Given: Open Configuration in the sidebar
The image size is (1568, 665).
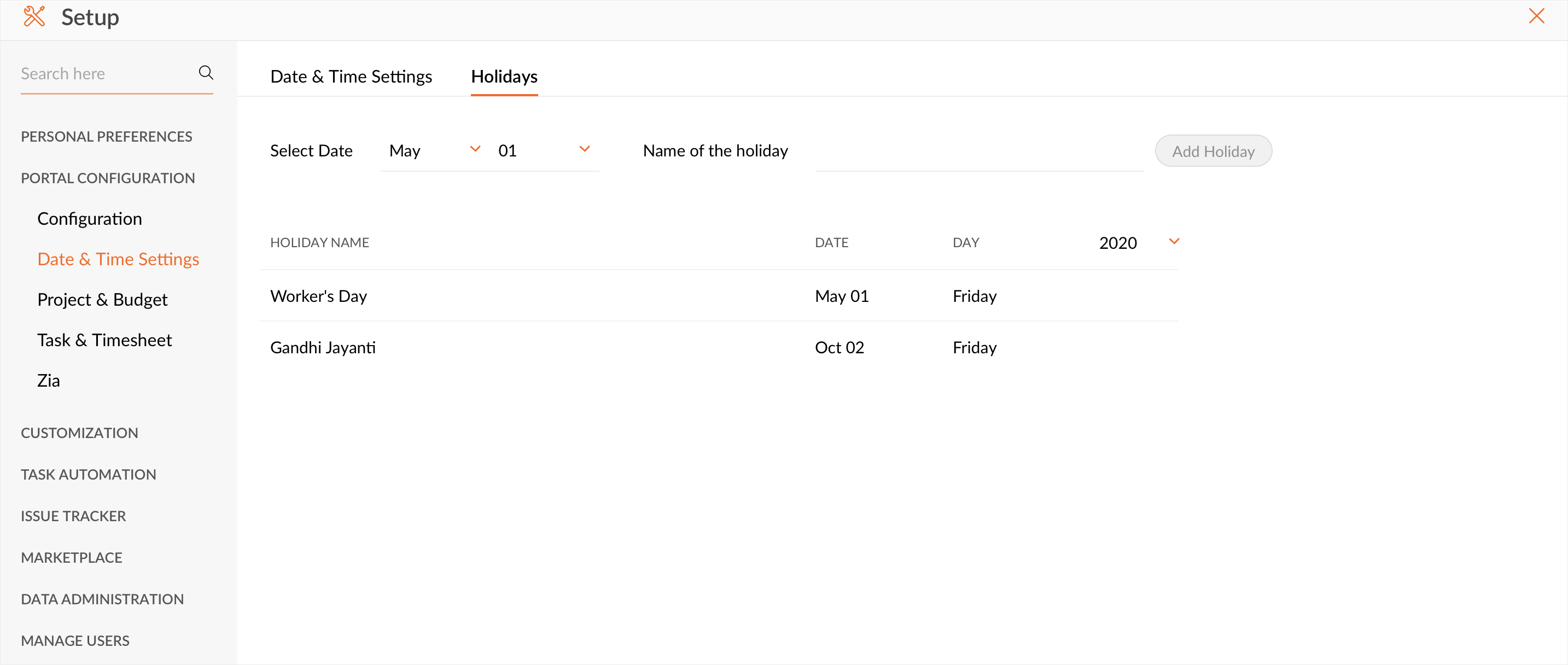Looking at the screenshot, I should (90, 218).
